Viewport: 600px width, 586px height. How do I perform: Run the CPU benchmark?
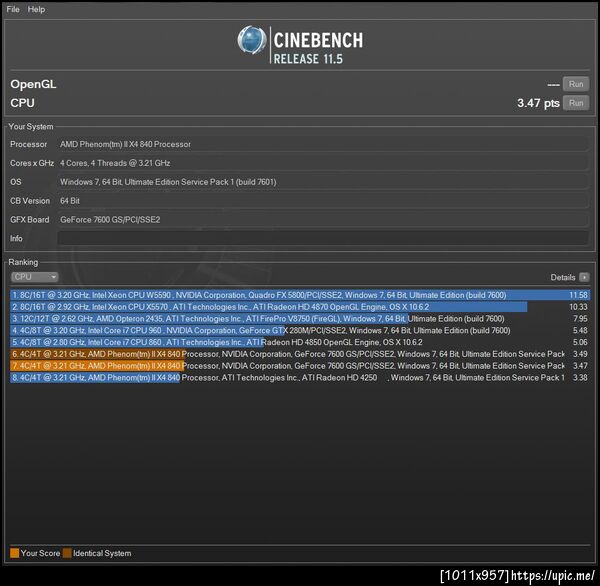576,103
